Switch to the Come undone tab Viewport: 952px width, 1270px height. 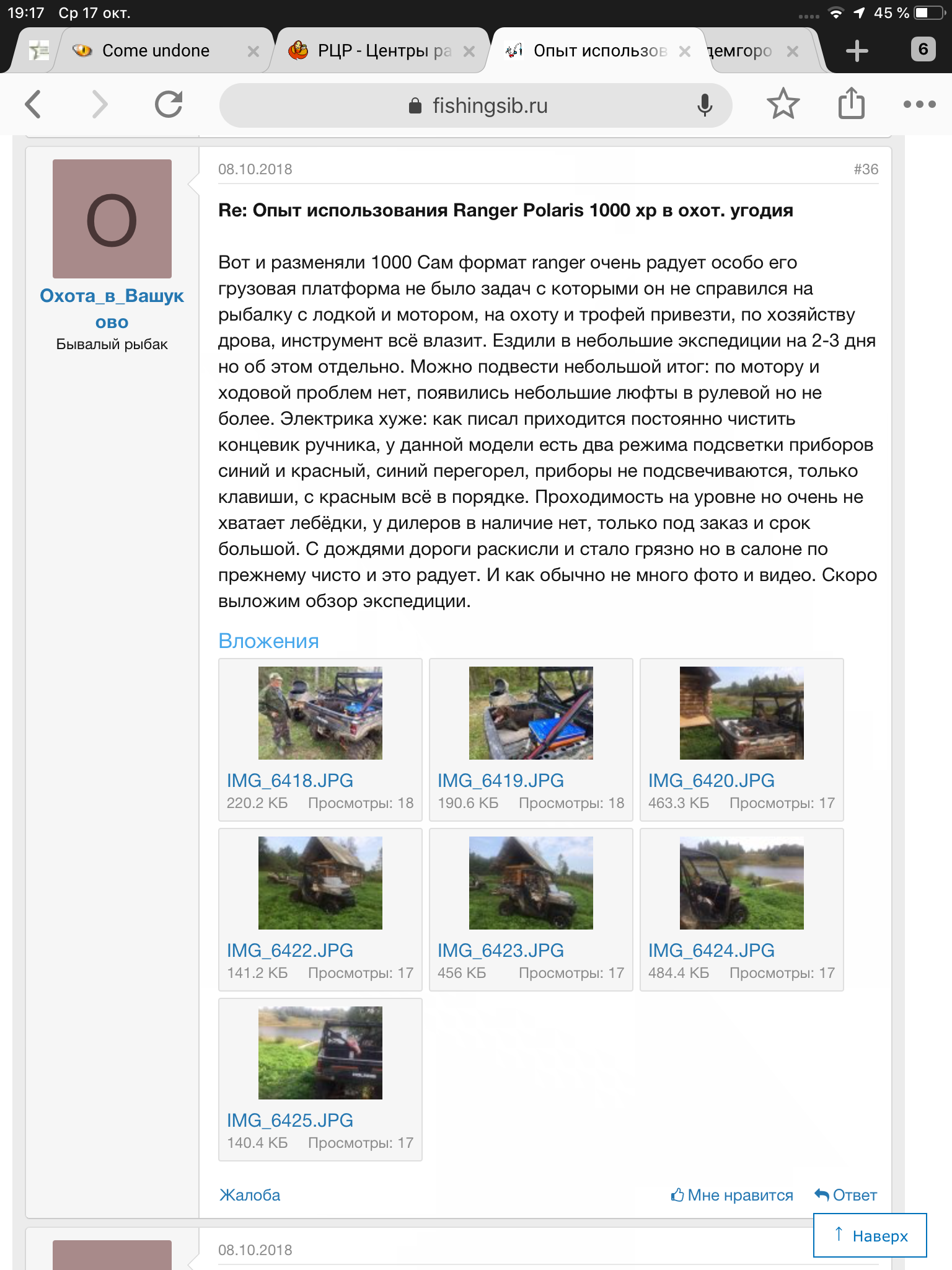click(x=155, y=51)
